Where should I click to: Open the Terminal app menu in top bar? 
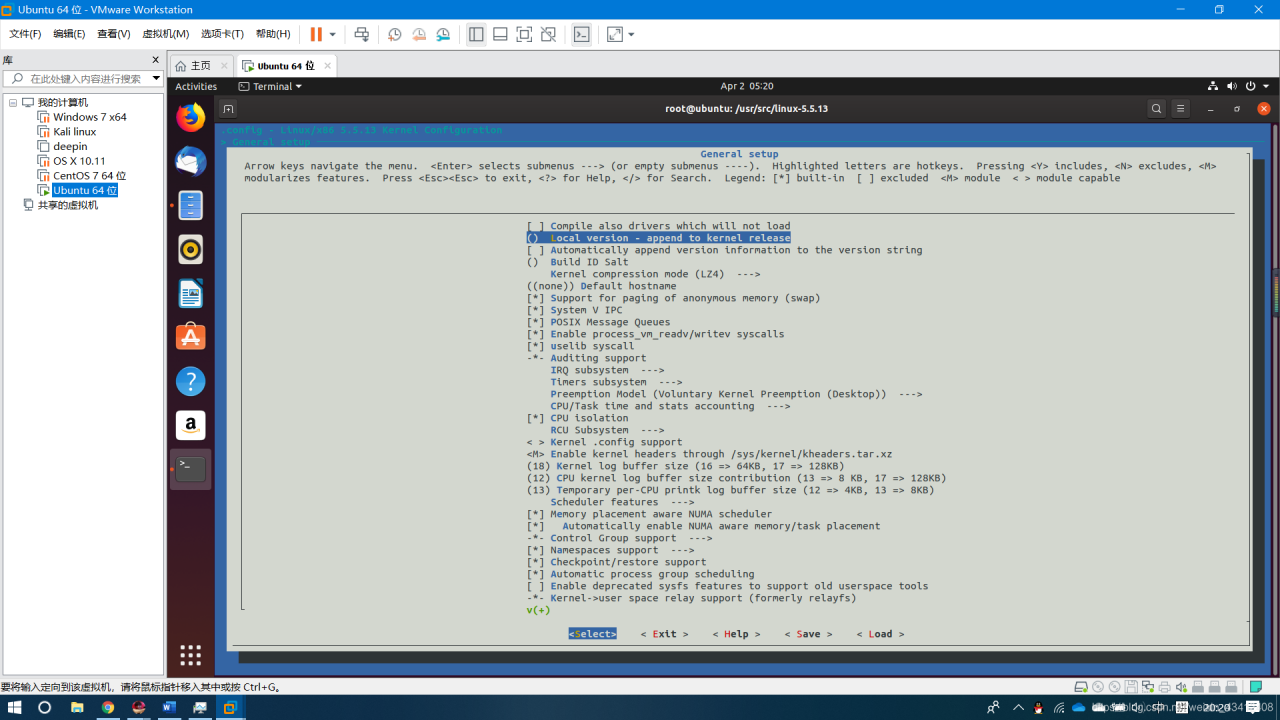[x=270, y=87]
